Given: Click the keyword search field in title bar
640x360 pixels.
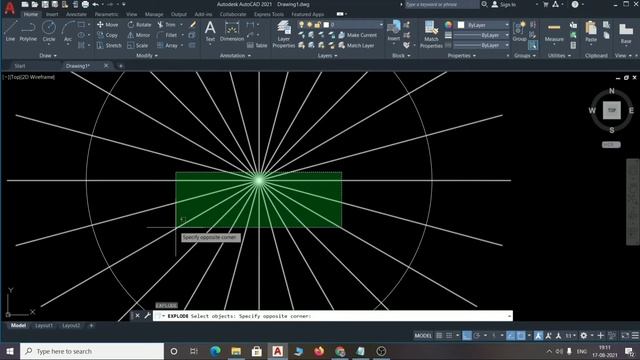Looking at the screenshot, I should click(441, 4).
